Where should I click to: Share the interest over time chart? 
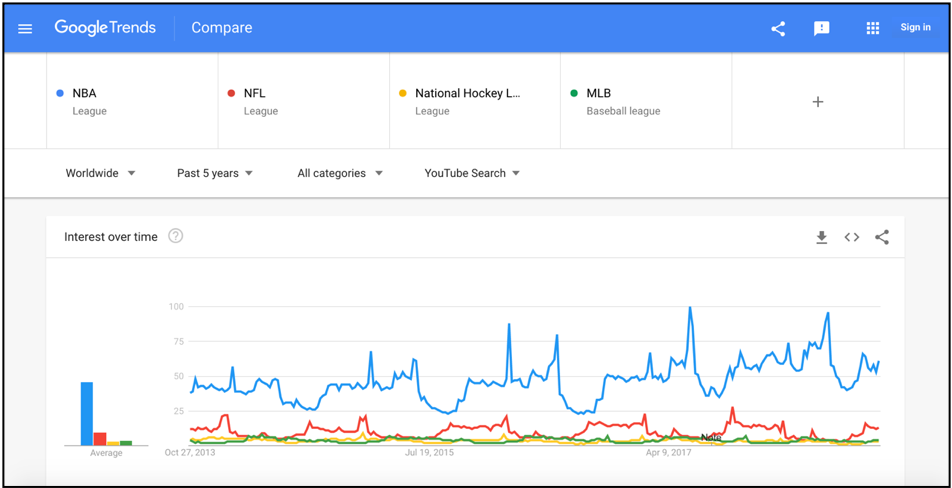[882, 237]
